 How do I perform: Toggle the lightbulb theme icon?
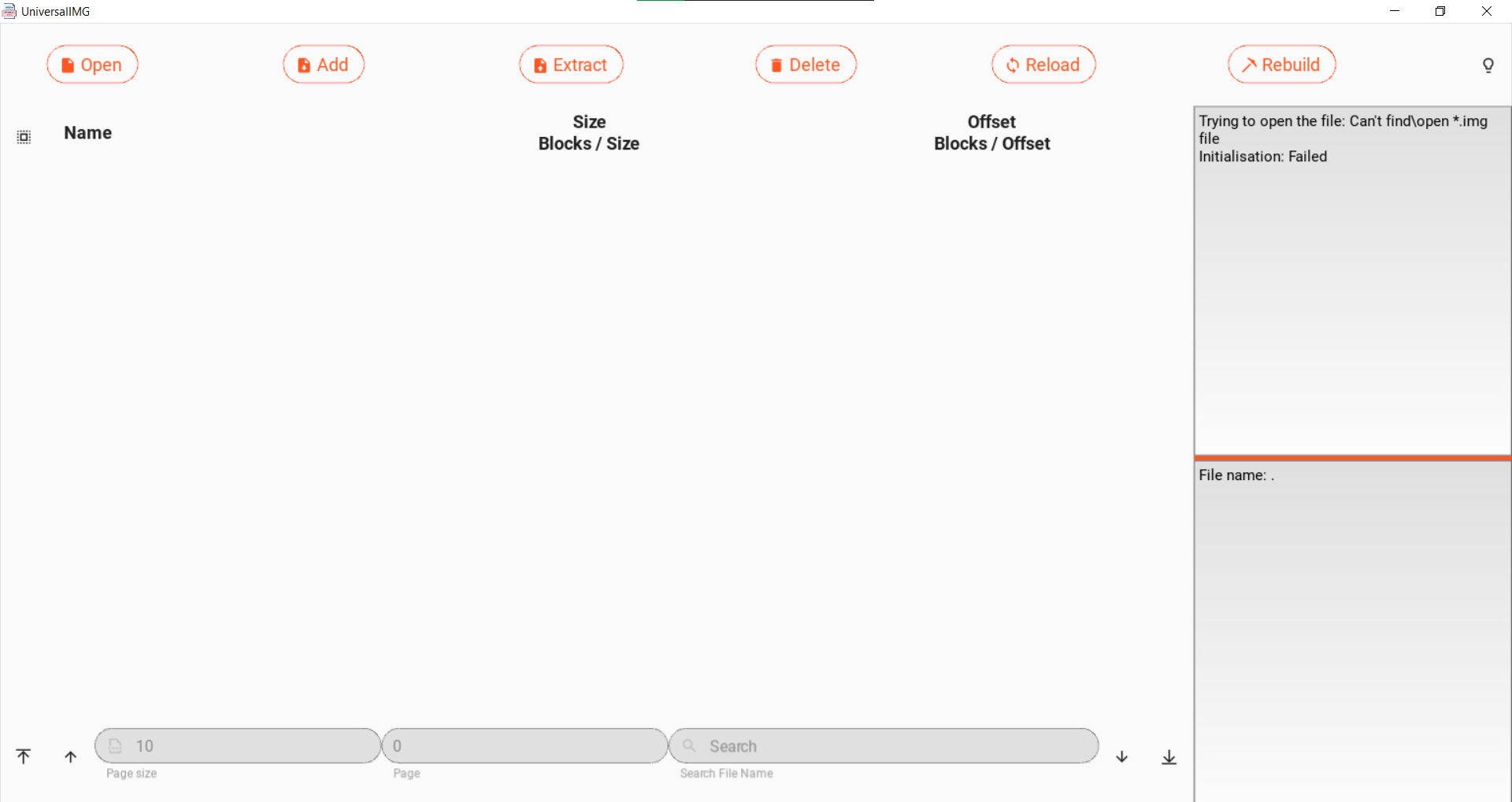tap(1488, 65)
